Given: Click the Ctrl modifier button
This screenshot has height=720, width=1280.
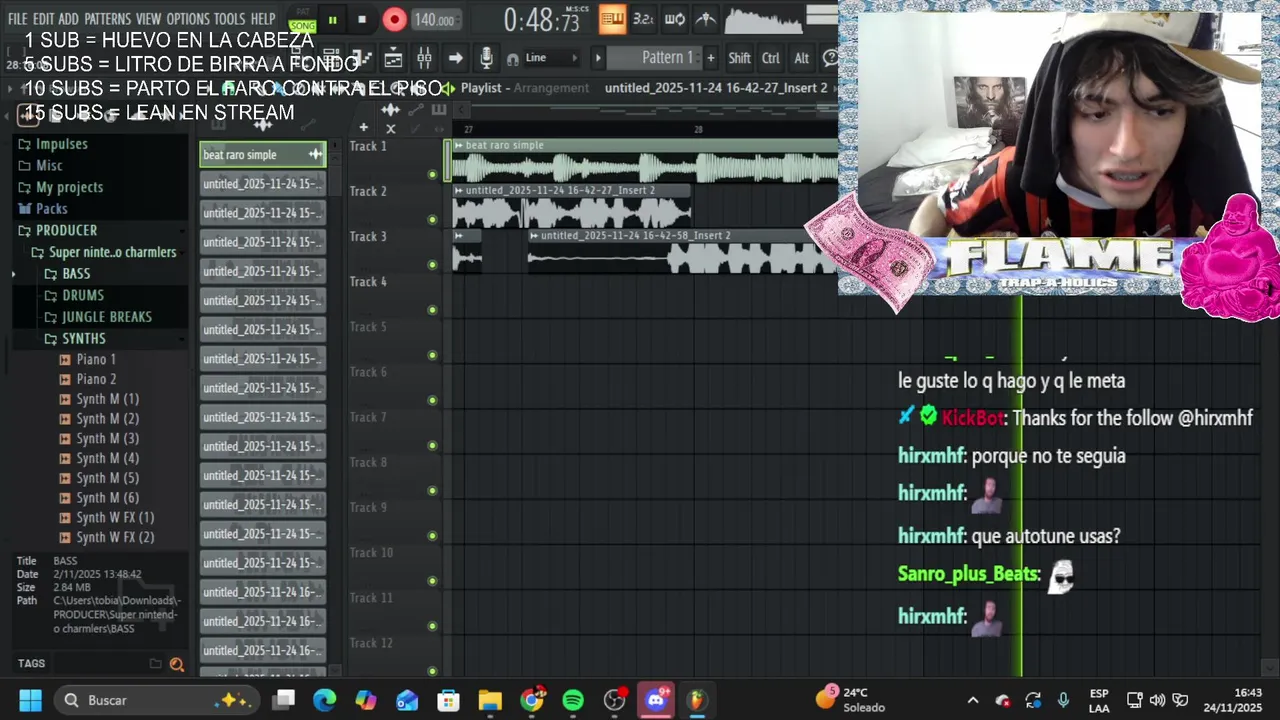Looking at the screenshot, I should pos(770,58).
